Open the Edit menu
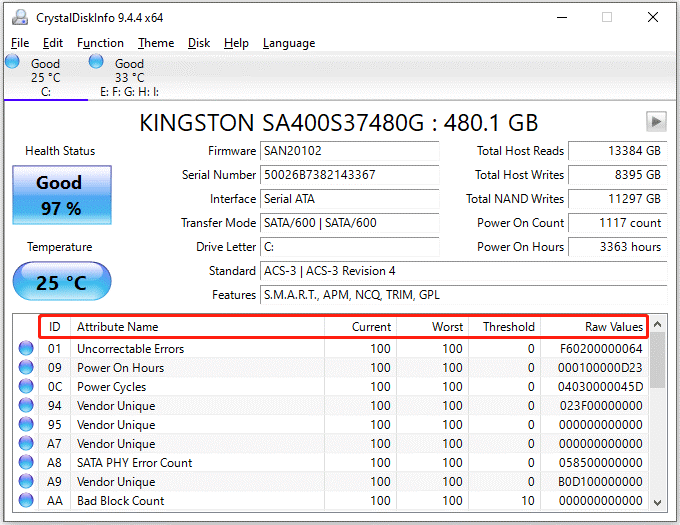 (53, 43)
